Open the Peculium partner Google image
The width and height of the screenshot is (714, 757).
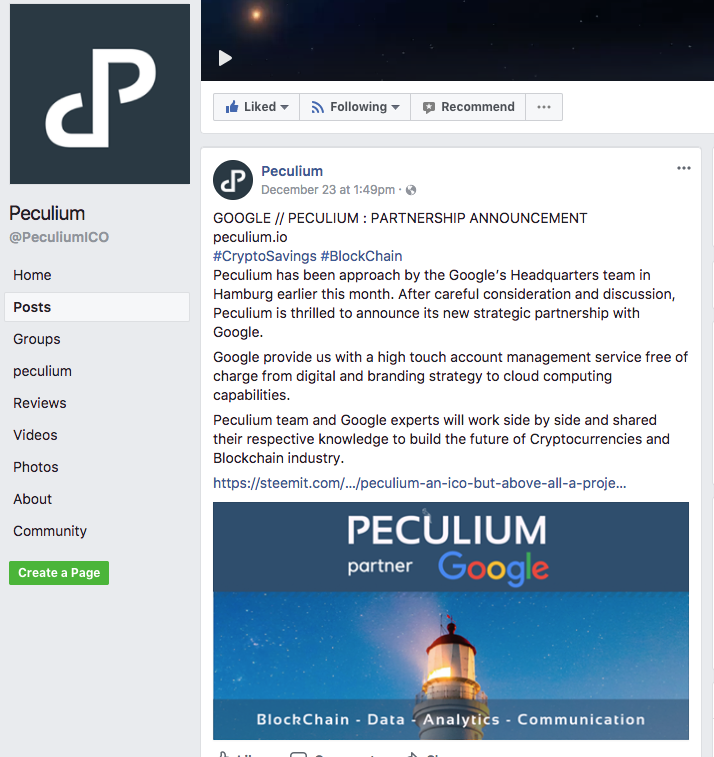[x=451, y=621]
